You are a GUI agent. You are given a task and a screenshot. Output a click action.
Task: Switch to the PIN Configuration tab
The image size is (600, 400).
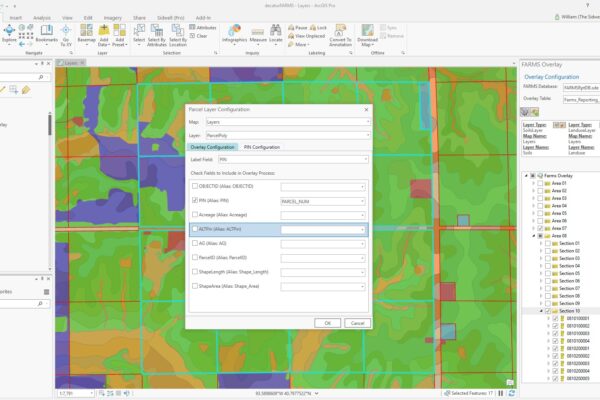[x=262, y=147]
